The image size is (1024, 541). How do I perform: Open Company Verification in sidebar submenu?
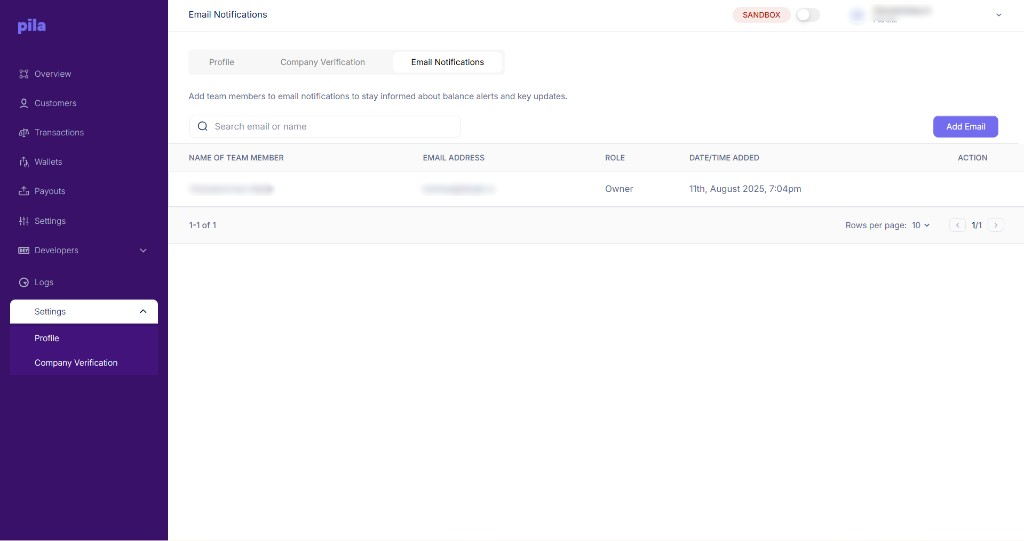coord(76,363)
